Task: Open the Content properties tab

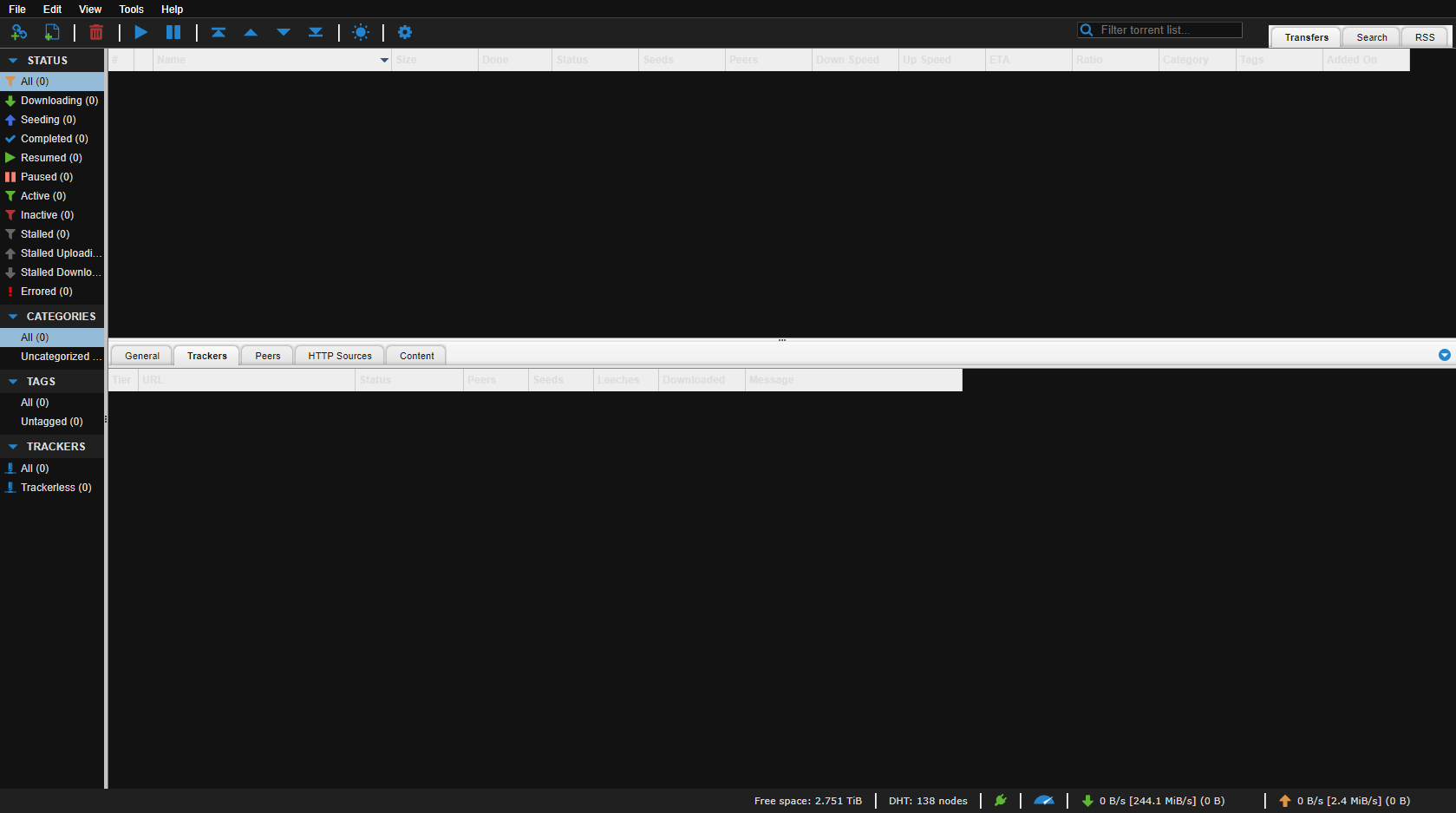Action: [x=417, y=356]
